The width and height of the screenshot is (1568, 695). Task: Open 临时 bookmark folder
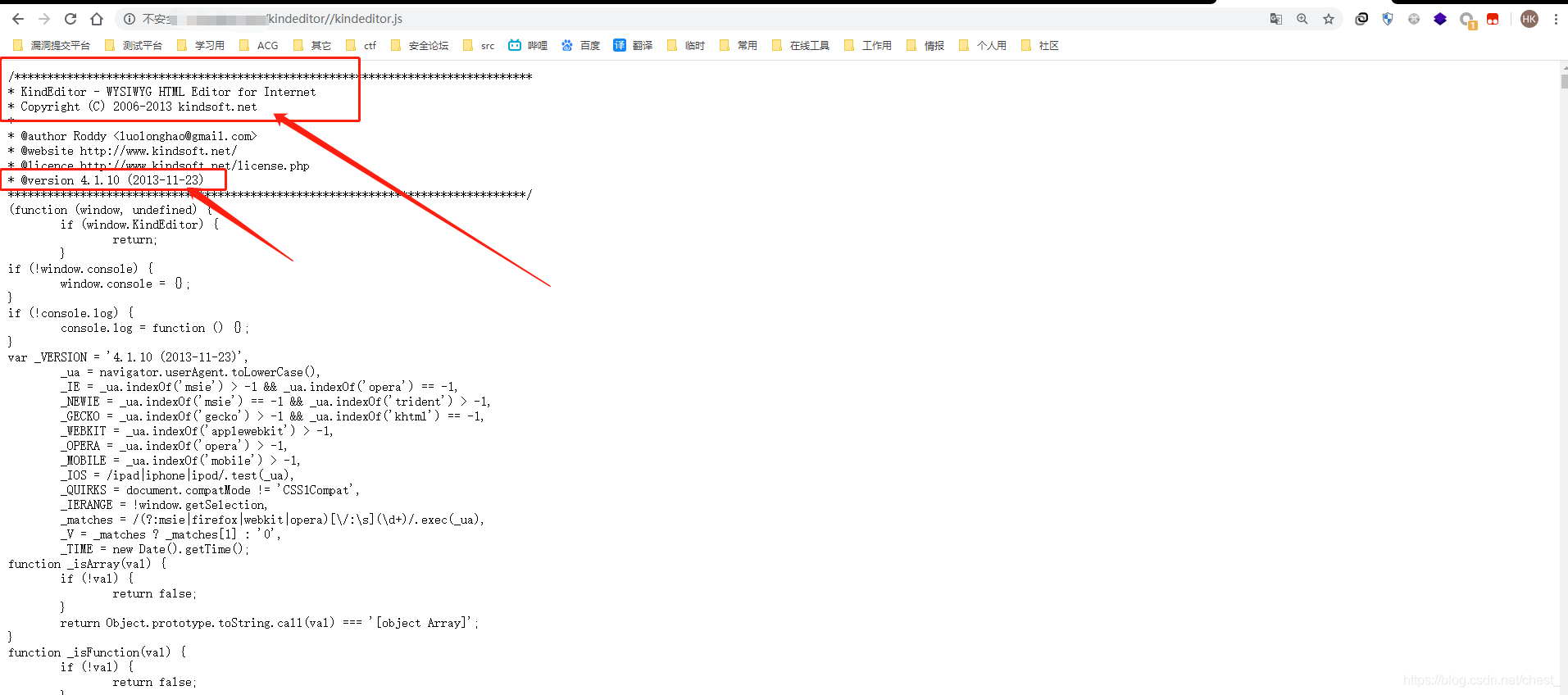686,45
